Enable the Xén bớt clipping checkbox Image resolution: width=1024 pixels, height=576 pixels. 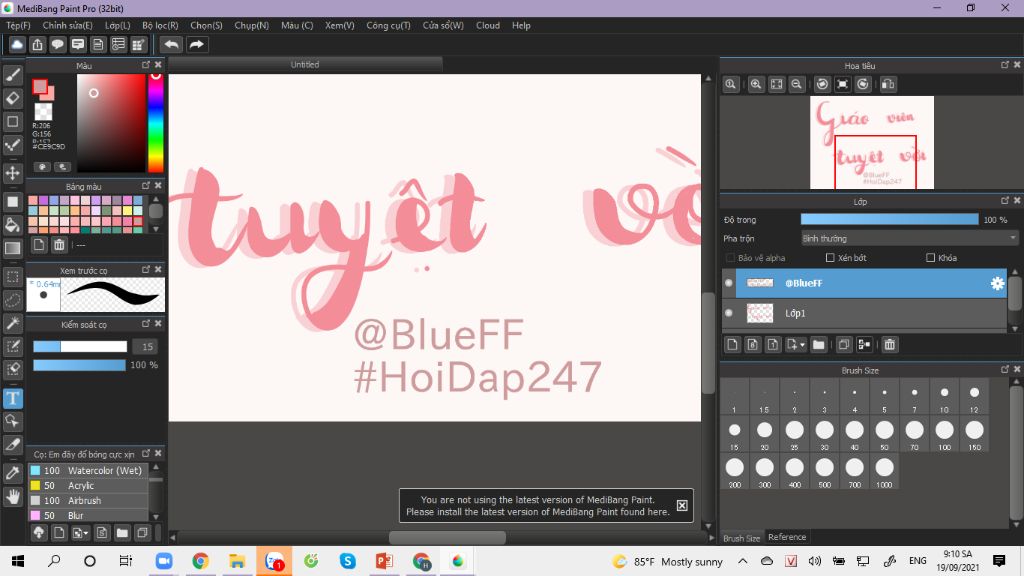click(830, 258)
